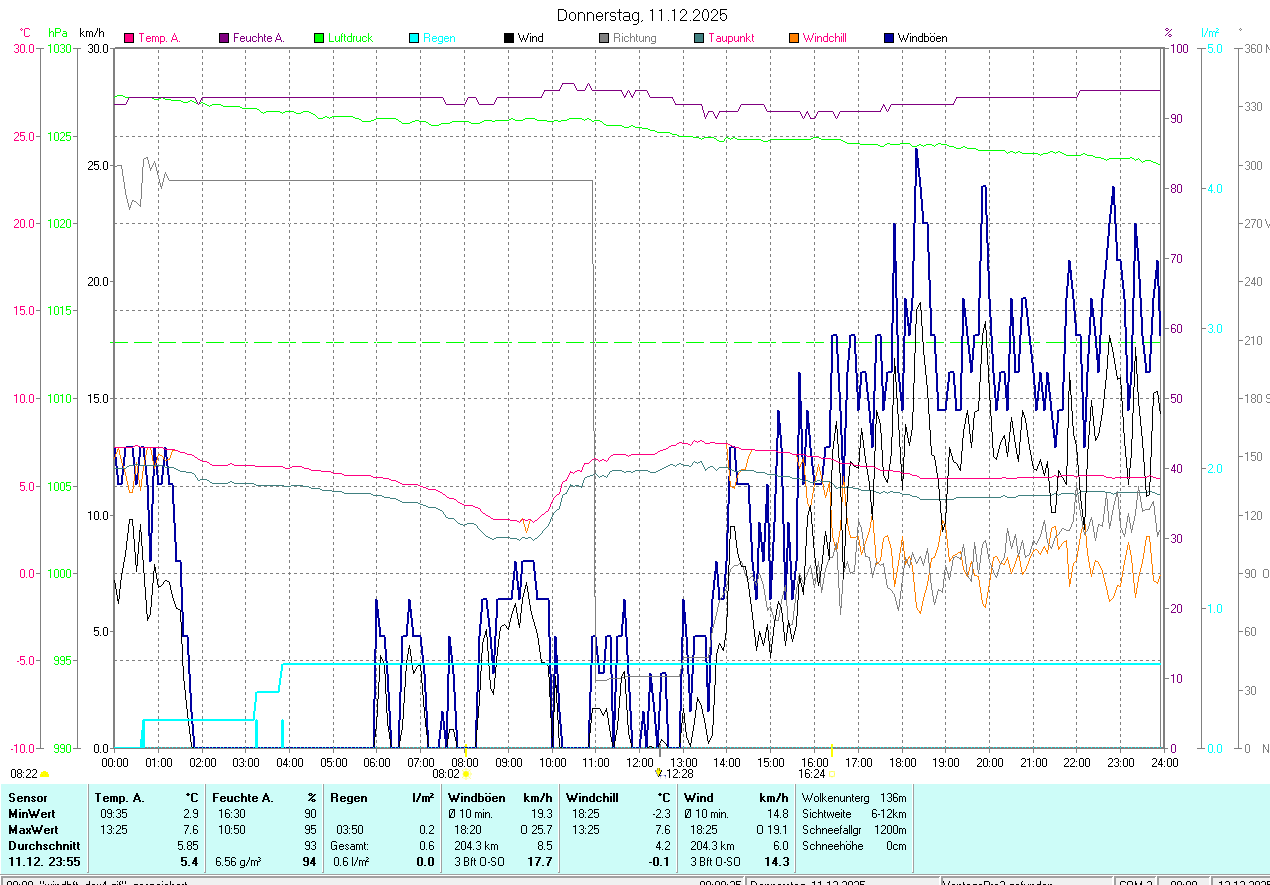This screenshot has height=885, width=1270.
Task: Click the sun marker at 08:02
Action: tap(466, 774)
